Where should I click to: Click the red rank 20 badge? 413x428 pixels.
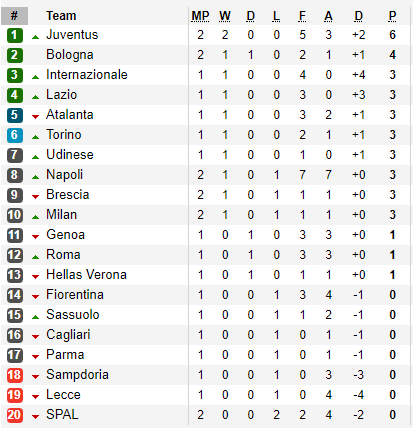click(15, 415)
